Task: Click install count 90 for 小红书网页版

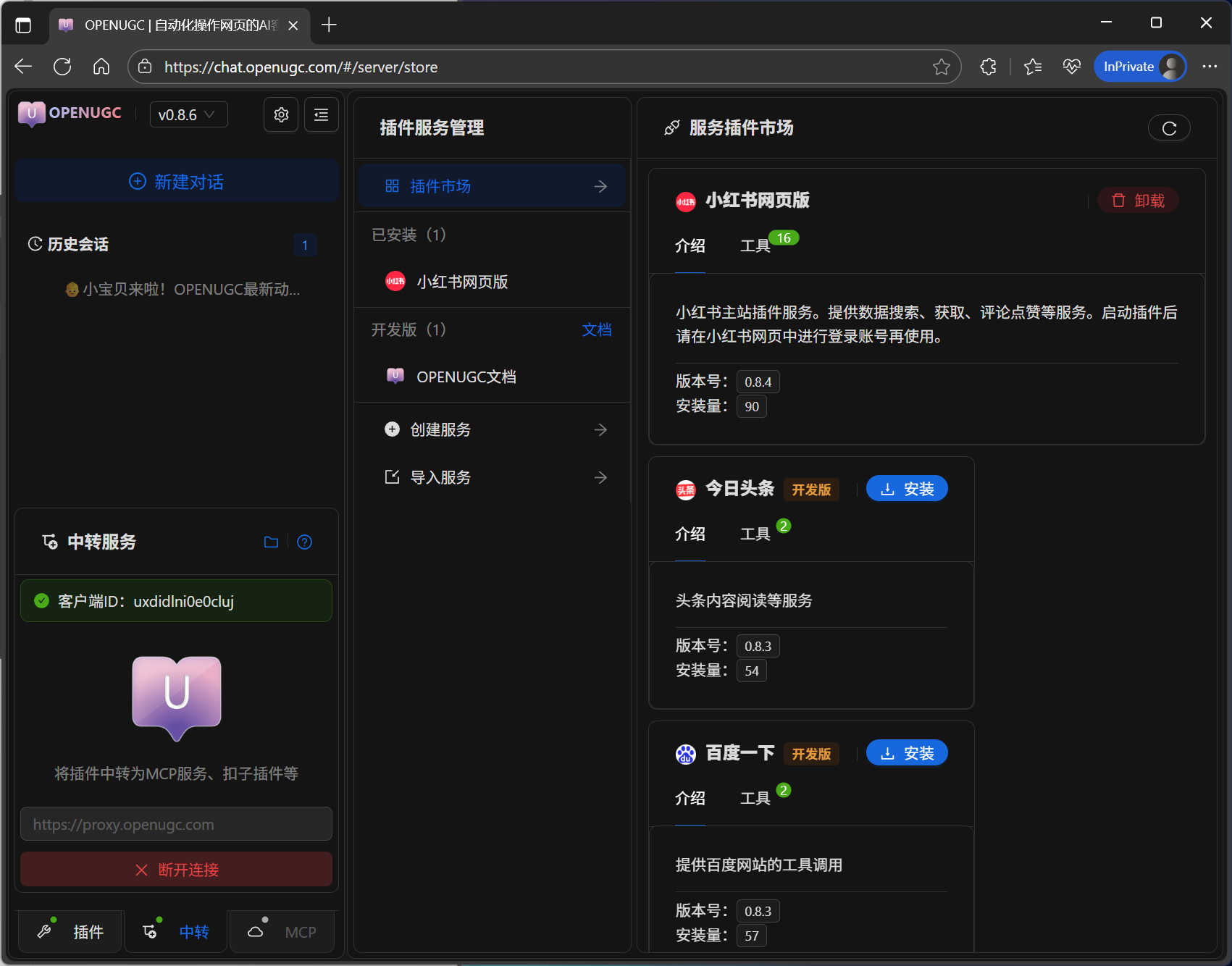Action: pos(752,406)
